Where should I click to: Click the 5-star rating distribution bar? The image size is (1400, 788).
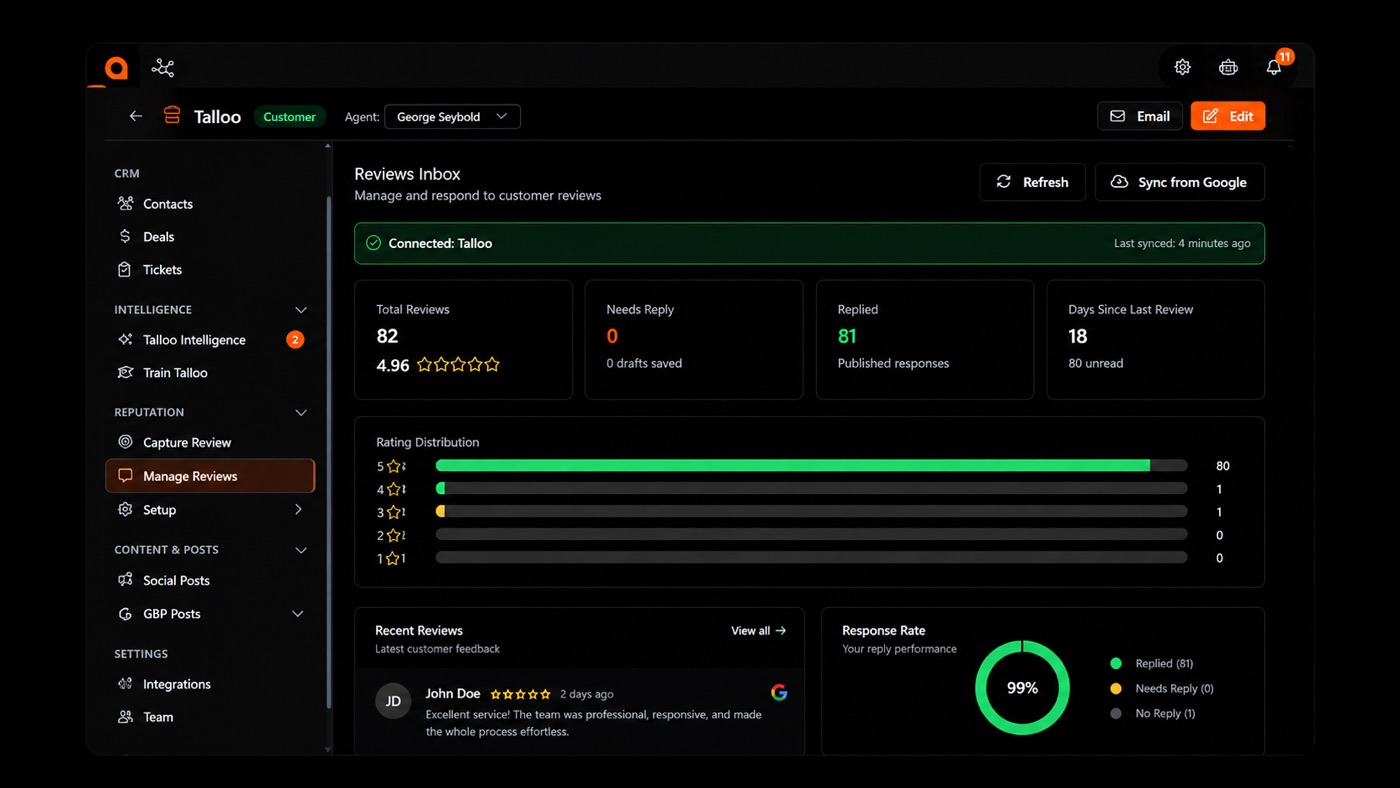pos(811,466)
